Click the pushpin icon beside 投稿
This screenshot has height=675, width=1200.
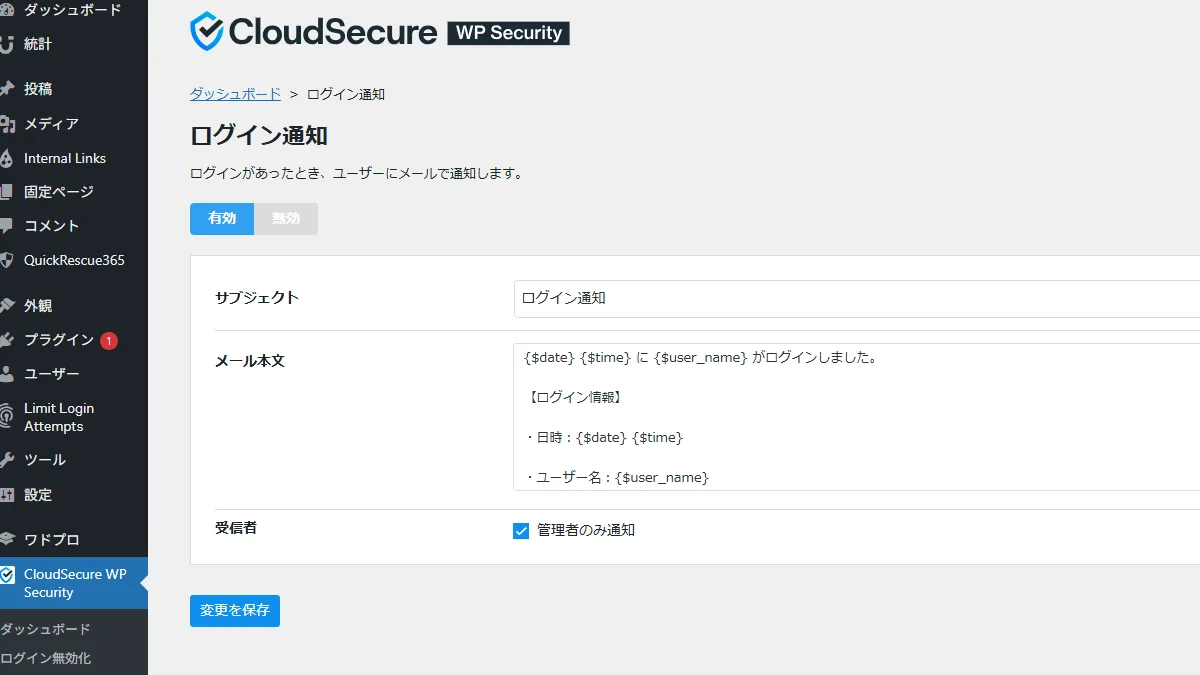point(6,89)
